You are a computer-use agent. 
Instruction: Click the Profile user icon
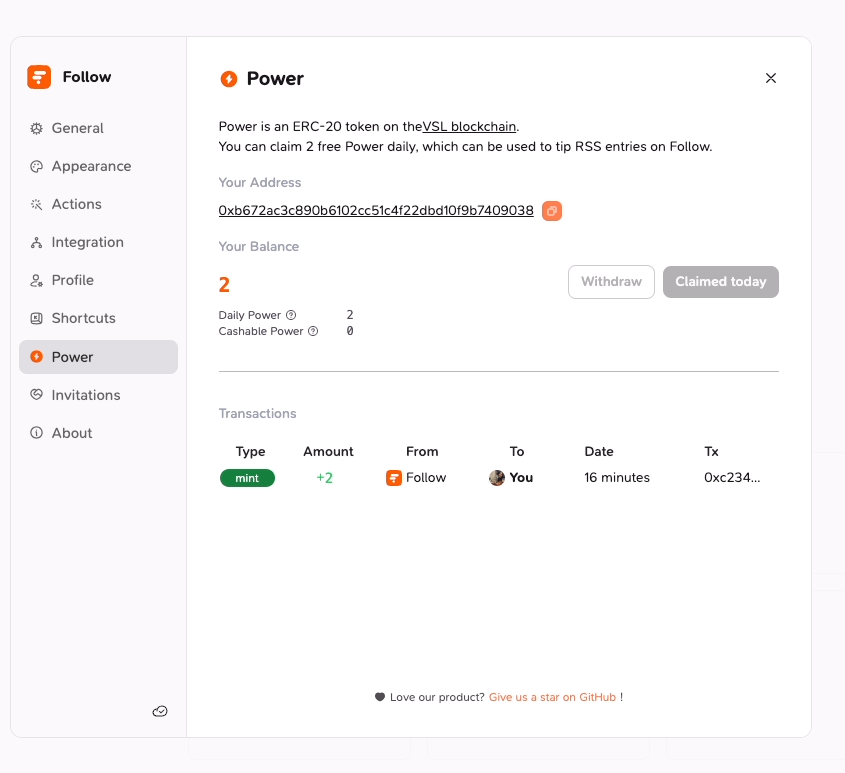click(x=36, y=280)
